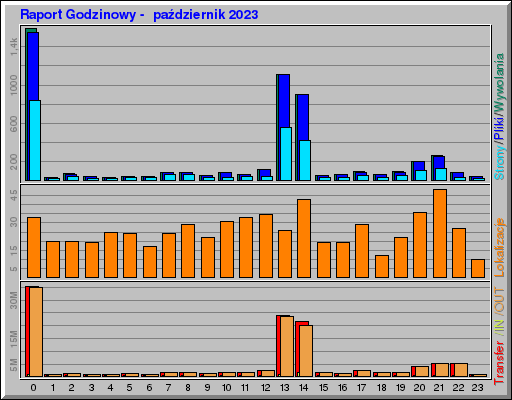Click the hour label '0' on x-axis
Image resolution: width=512 pixels, height=400 pixels.
click(33, 388)
